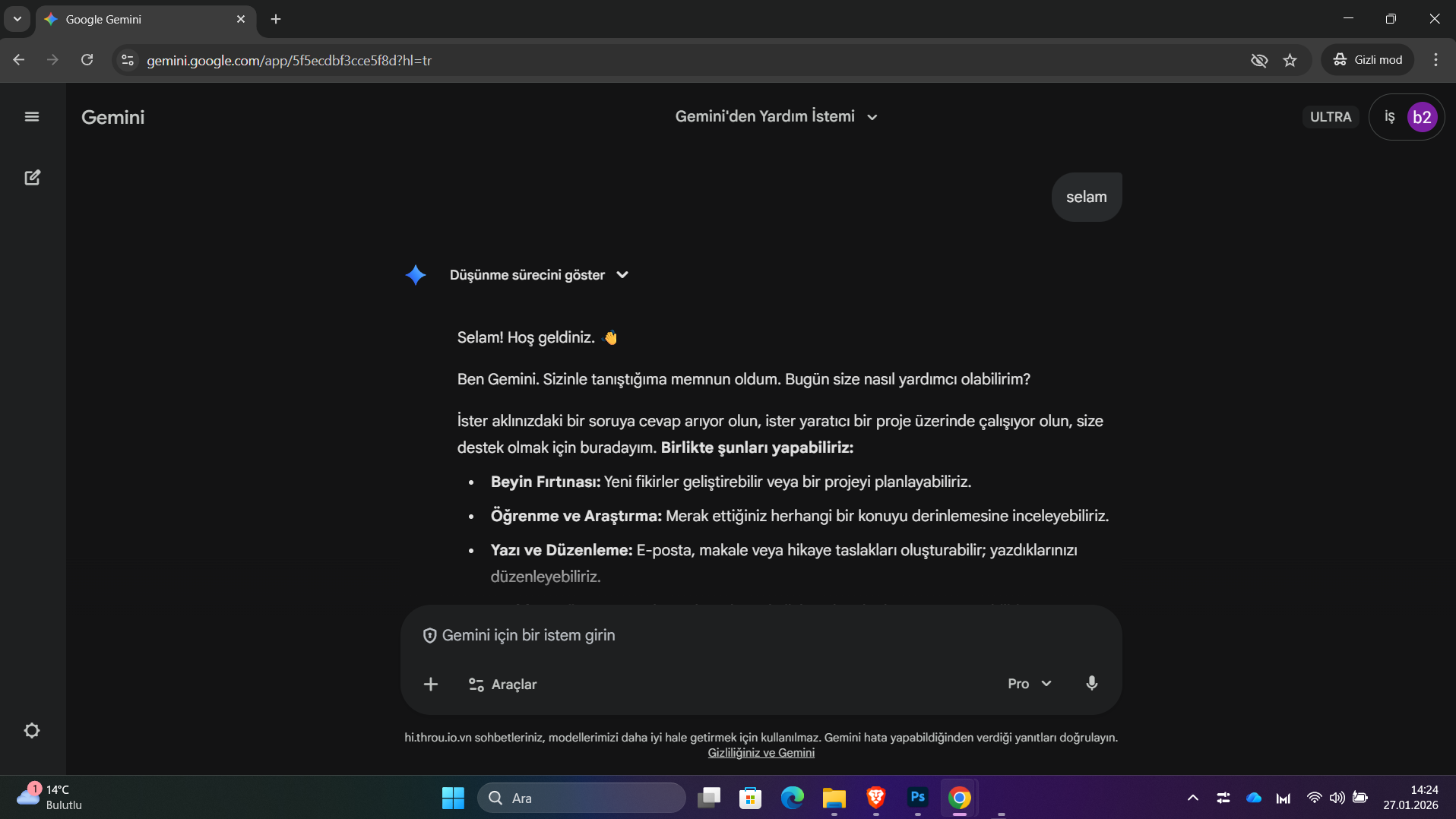
Task: Close the Google Gemini tab
Action: (x=241, y=19)
